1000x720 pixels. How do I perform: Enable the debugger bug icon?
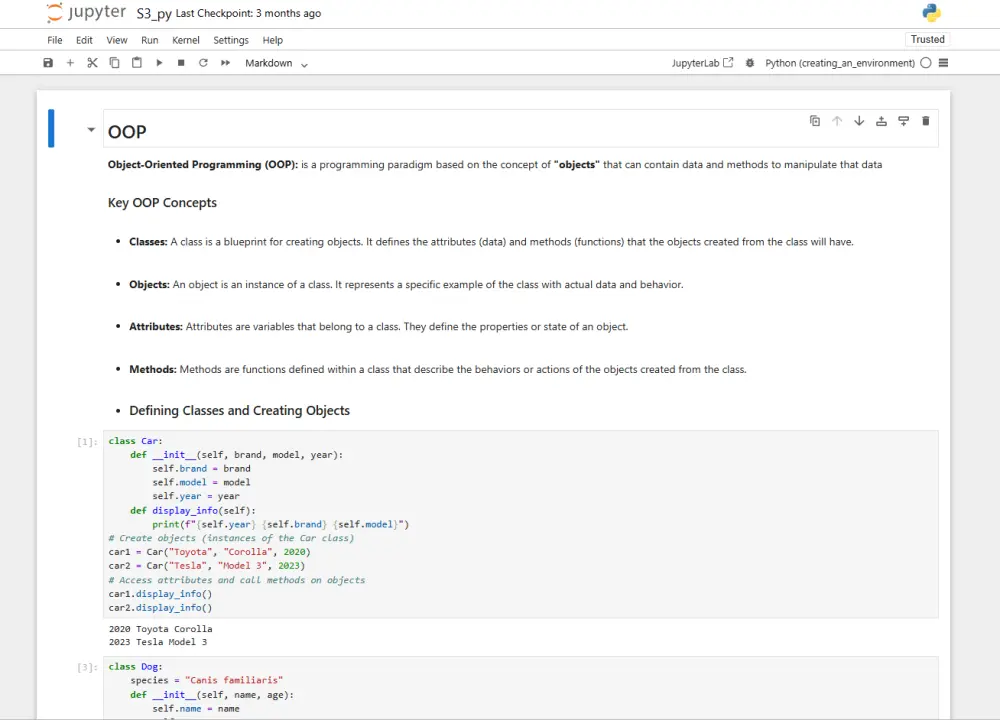(750, 63)
